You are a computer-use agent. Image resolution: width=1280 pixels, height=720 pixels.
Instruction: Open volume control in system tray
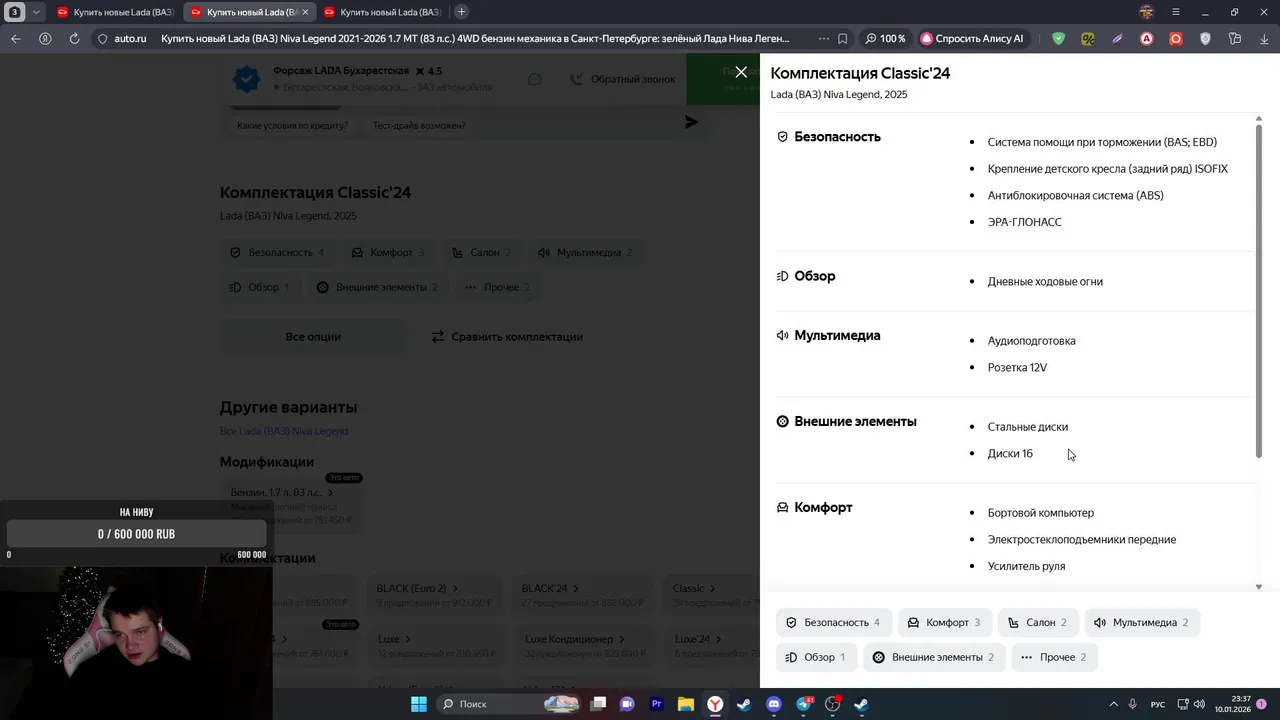(1200, 704)
